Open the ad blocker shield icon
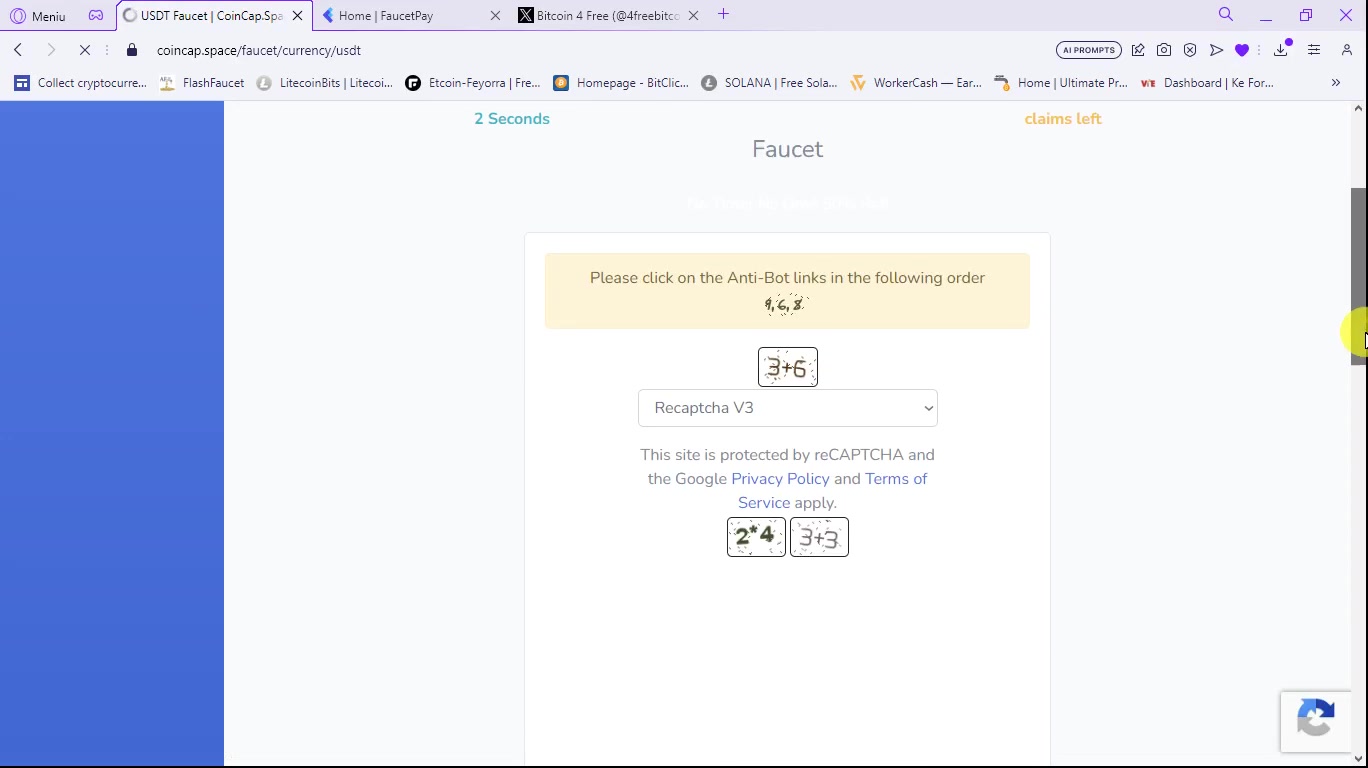The image size is (1368, 768). [1190, 50]
